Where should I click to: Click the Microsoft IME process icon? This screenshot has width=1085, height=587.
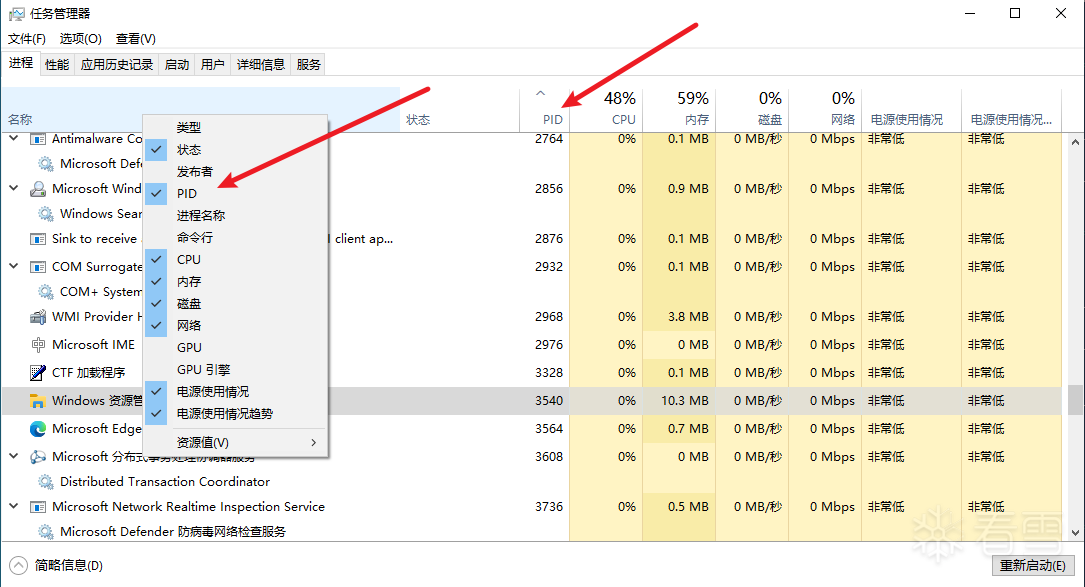click(x=38, y=345)
